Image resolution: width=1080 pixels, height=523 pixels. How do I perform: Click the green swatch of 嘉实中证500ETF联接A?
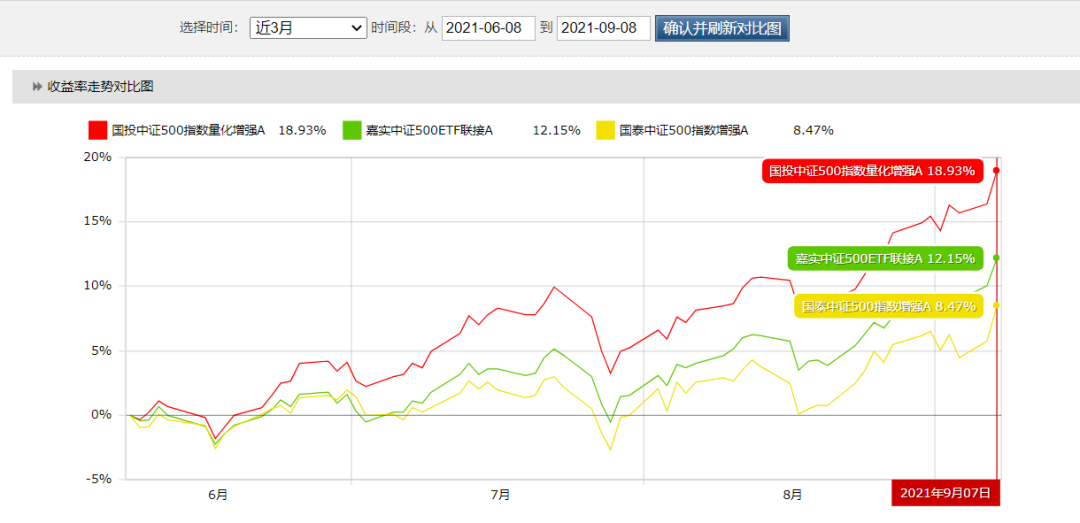pyautogui.click(x=351, y=130)
